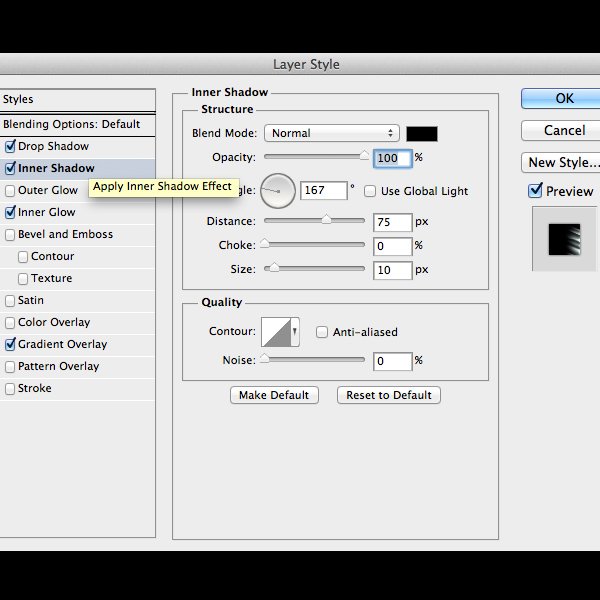This screenshot has height=600, width=600.
Task: Select the Drop Shadow label row
Action: [53, 146]
